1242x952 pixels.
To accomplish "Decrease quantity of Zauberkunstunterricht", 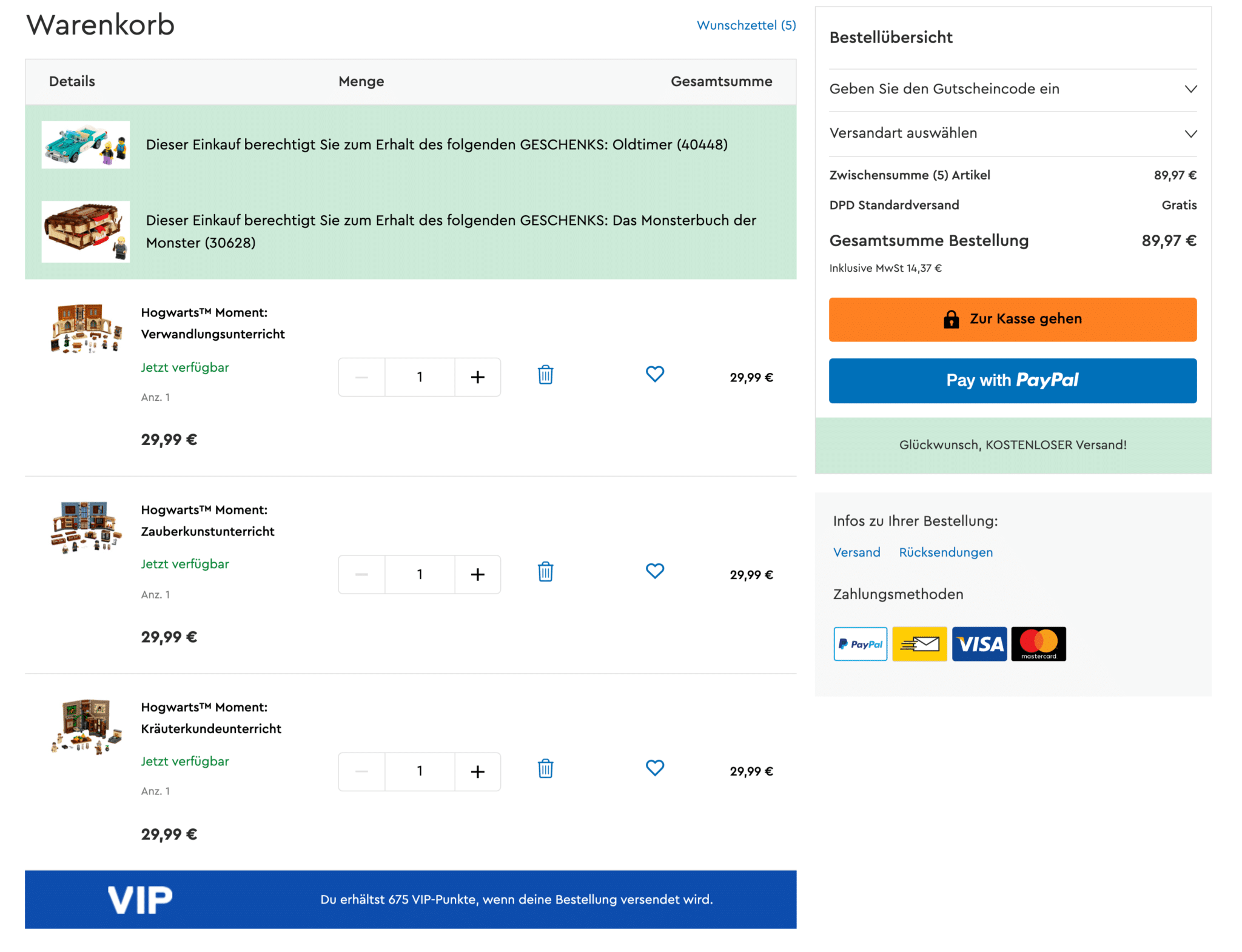I will [361, 574].
